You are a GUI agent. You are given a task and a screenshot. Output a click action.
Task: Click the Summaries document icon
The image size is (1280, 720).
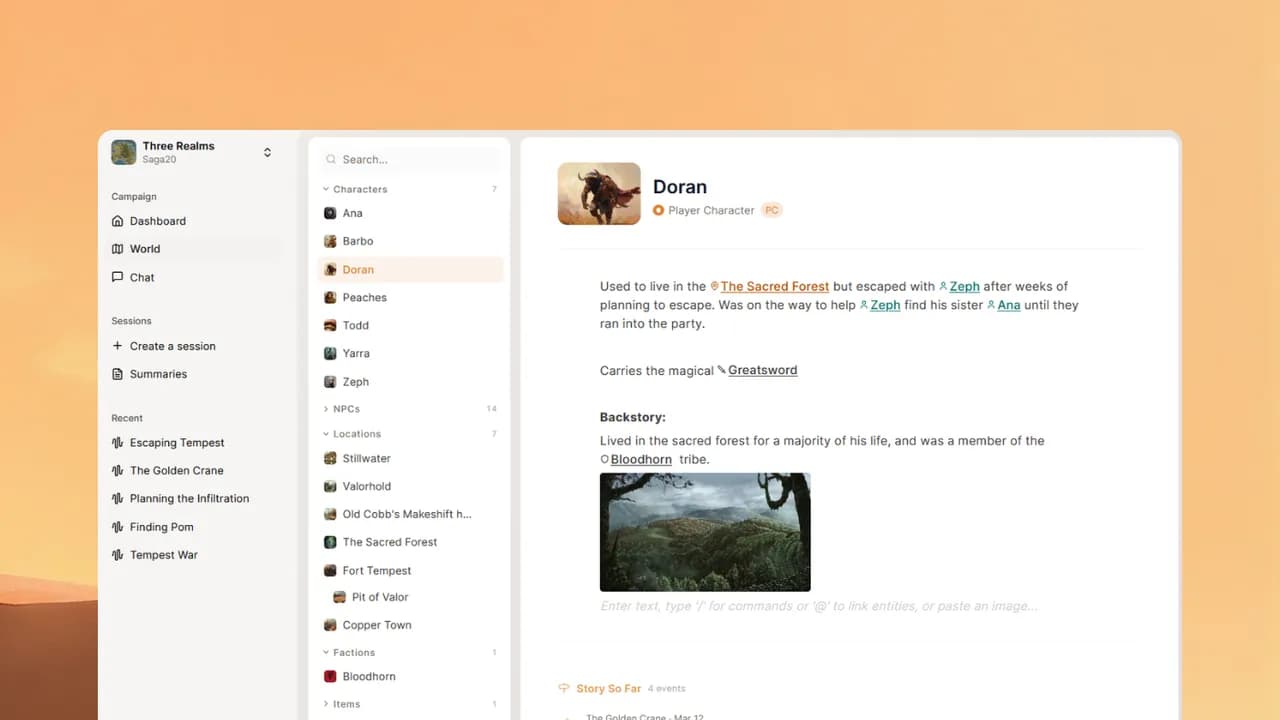[x=118, y=374]
